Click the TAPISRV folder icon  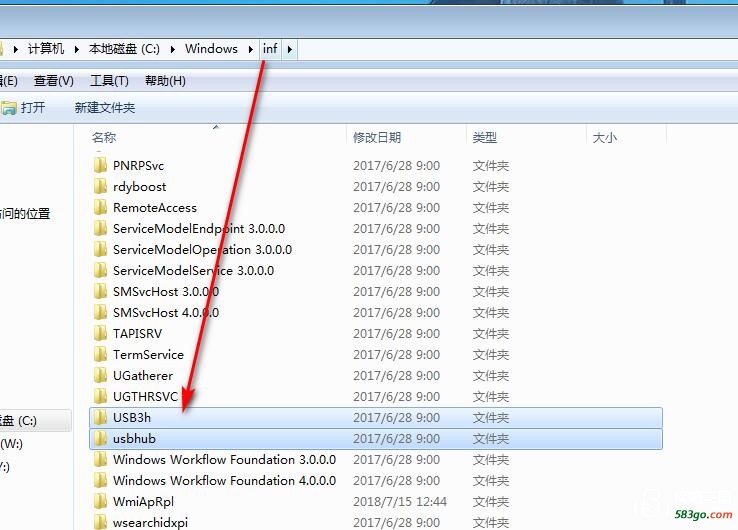click(100, 334)
